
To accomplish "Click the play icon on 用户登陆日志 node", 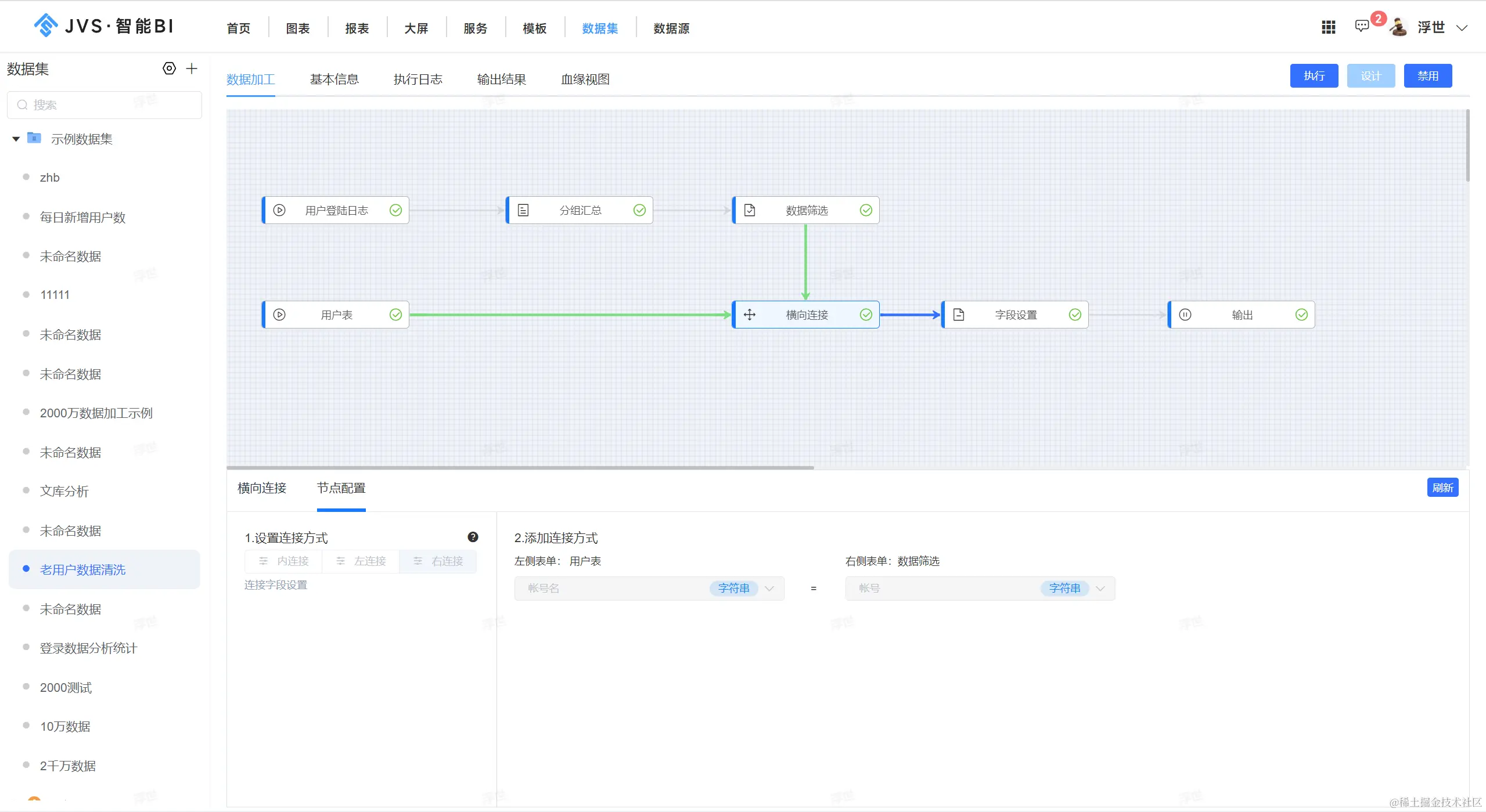I will 279,210.
